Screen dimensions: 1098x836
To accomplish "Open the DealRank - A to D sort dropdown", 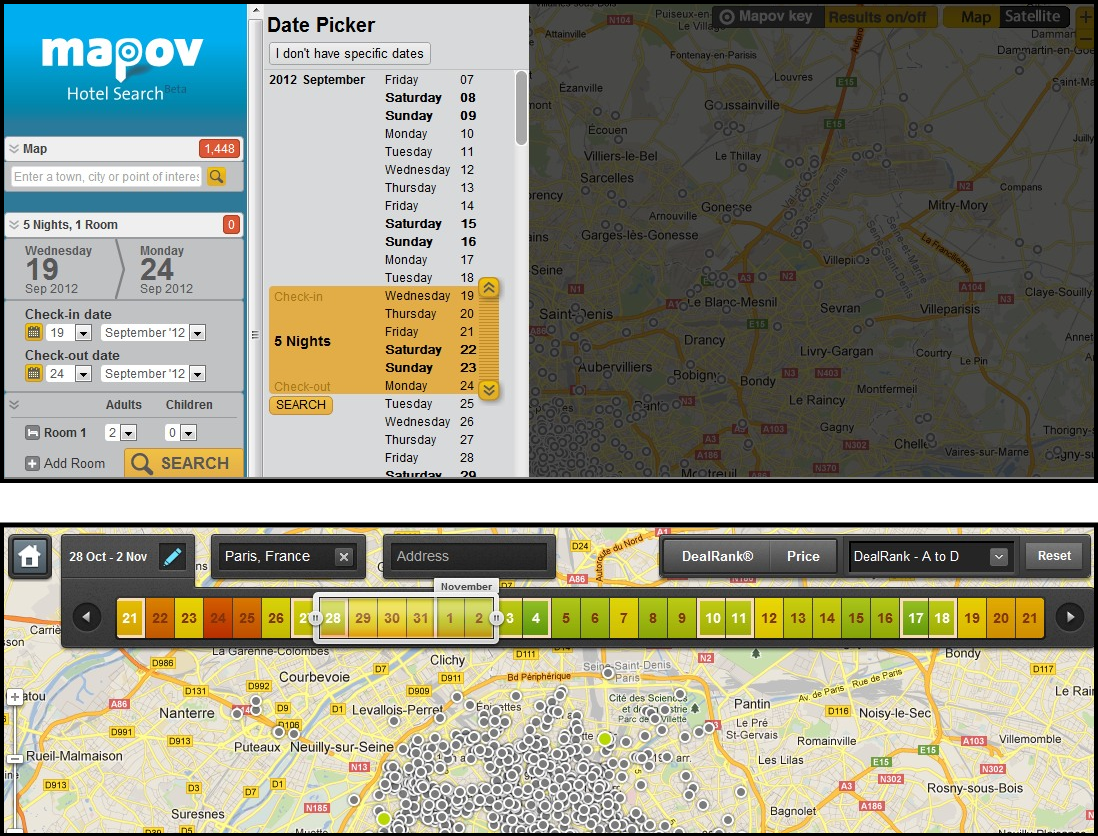I will pyautogui.click(x=998, y=557).
